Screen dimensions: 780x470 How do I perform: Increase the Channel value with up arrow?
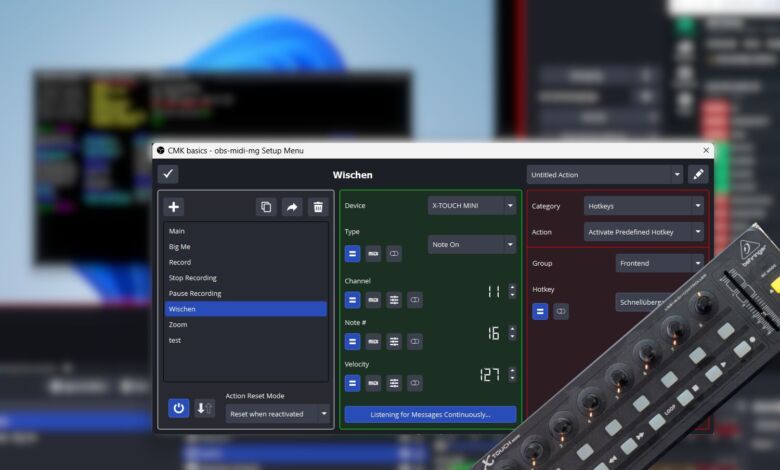click(512, 287)
